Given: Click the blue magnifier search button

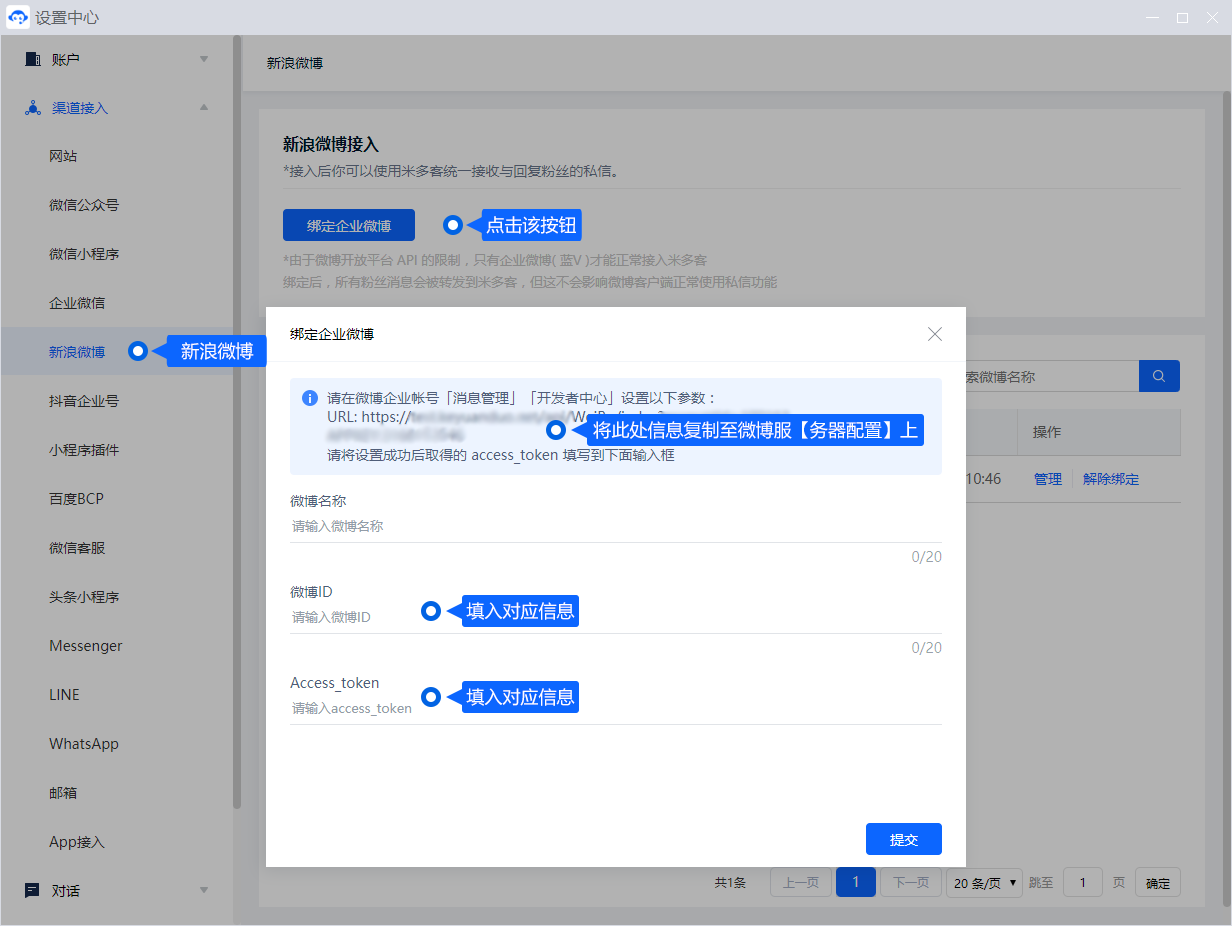Looking at the screenshot, I should (x=1159, y=376).
